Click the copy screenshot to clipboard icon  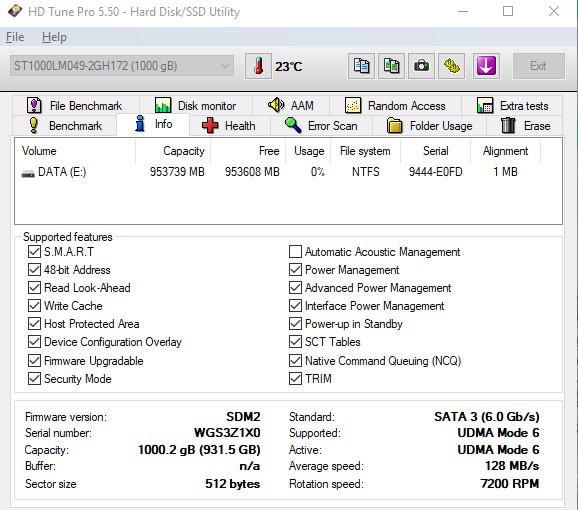(x=391, y=66)
